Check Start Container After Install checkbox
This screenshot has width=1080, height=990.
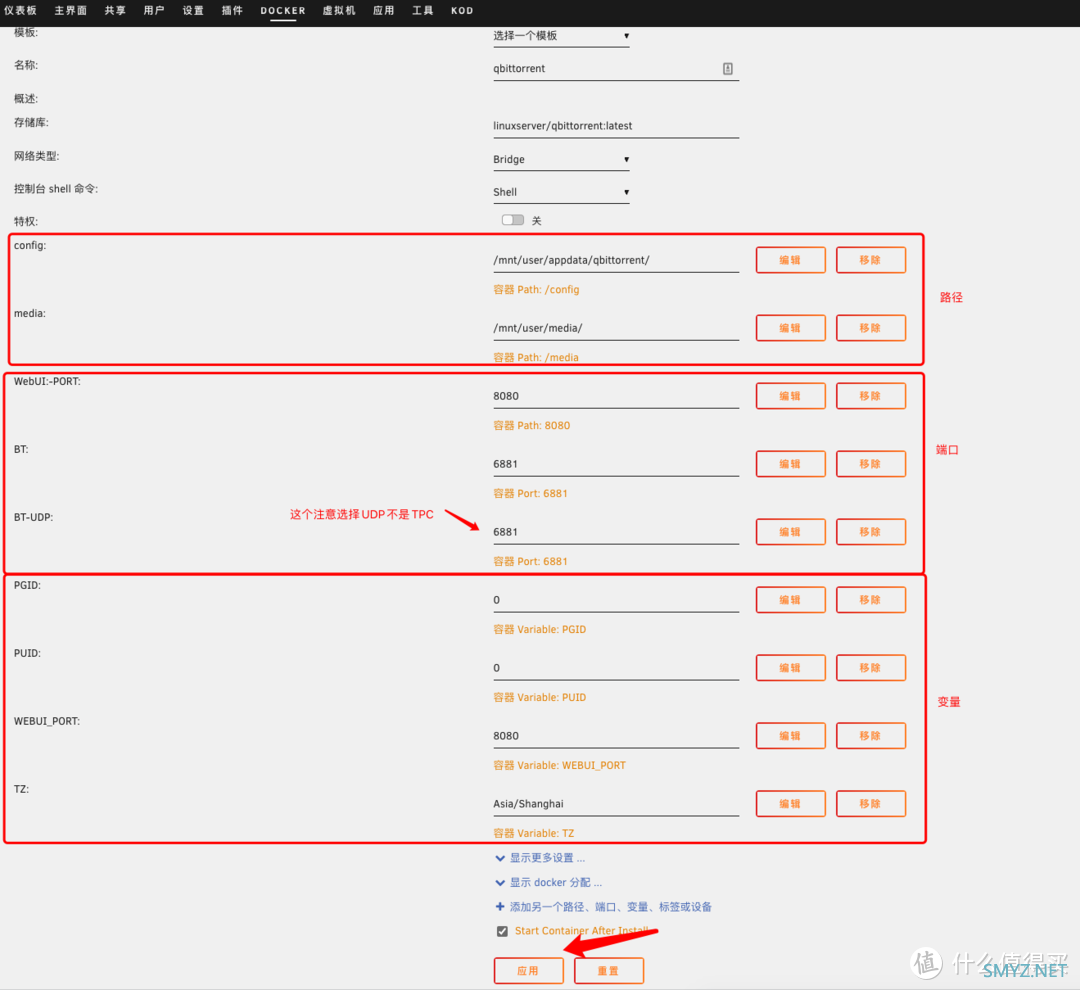pos(502,931)
